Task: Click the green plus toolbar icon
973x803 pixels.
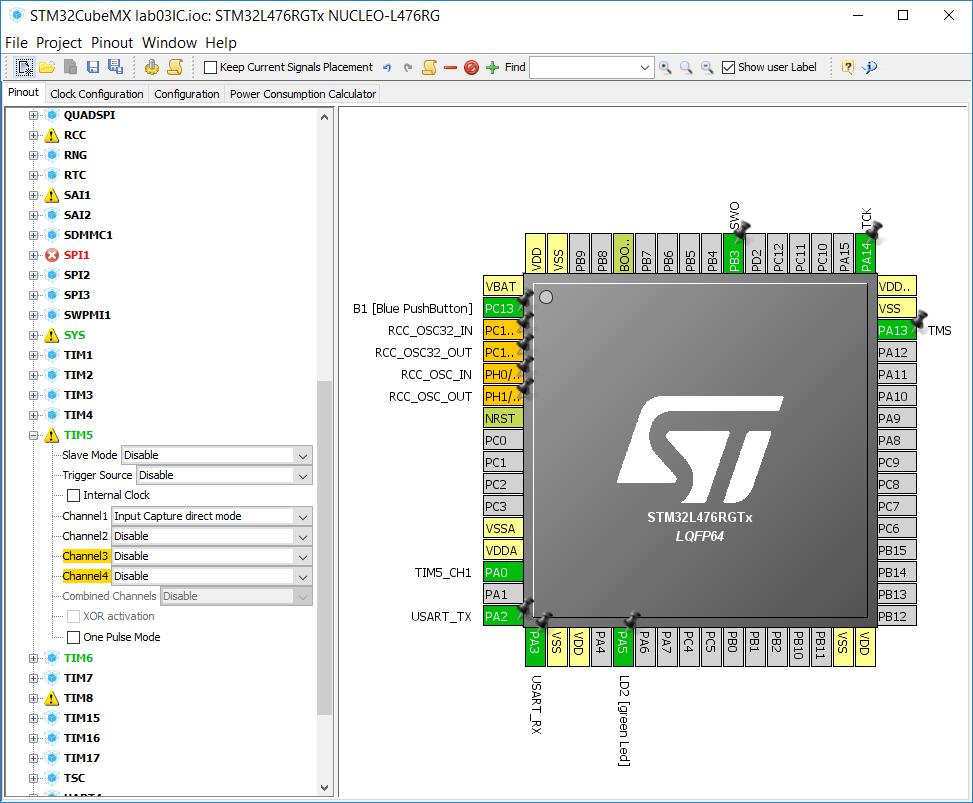Action: (493, 68)
